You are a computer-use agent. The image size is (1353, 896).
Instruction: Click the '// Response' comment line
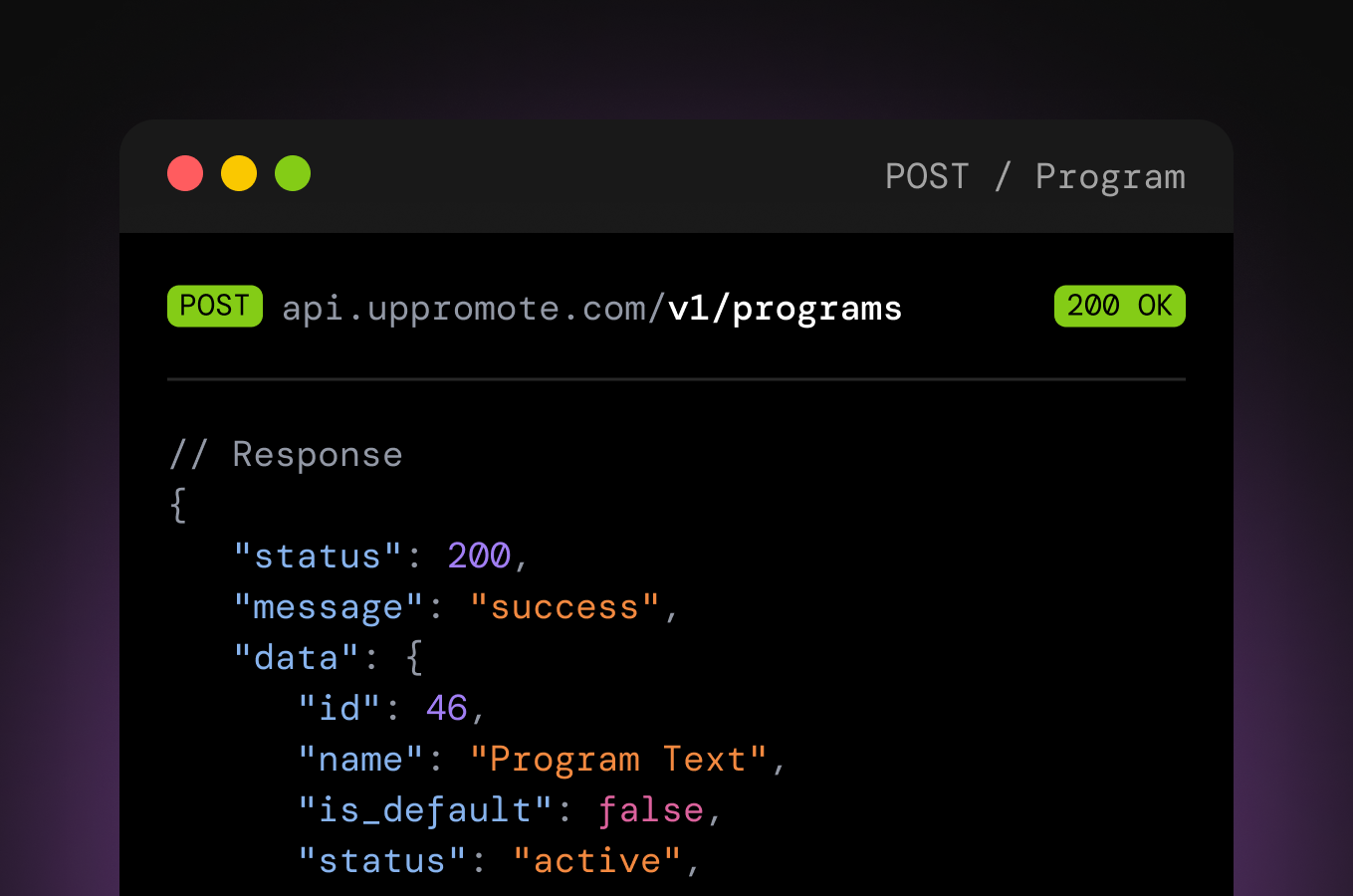[x=286, y=455]
